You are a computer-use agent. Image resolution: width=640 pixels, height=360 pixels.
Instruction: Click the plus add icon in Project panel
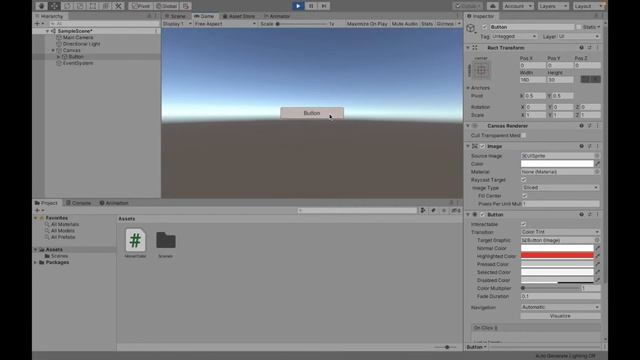click(x=38, y=211)
